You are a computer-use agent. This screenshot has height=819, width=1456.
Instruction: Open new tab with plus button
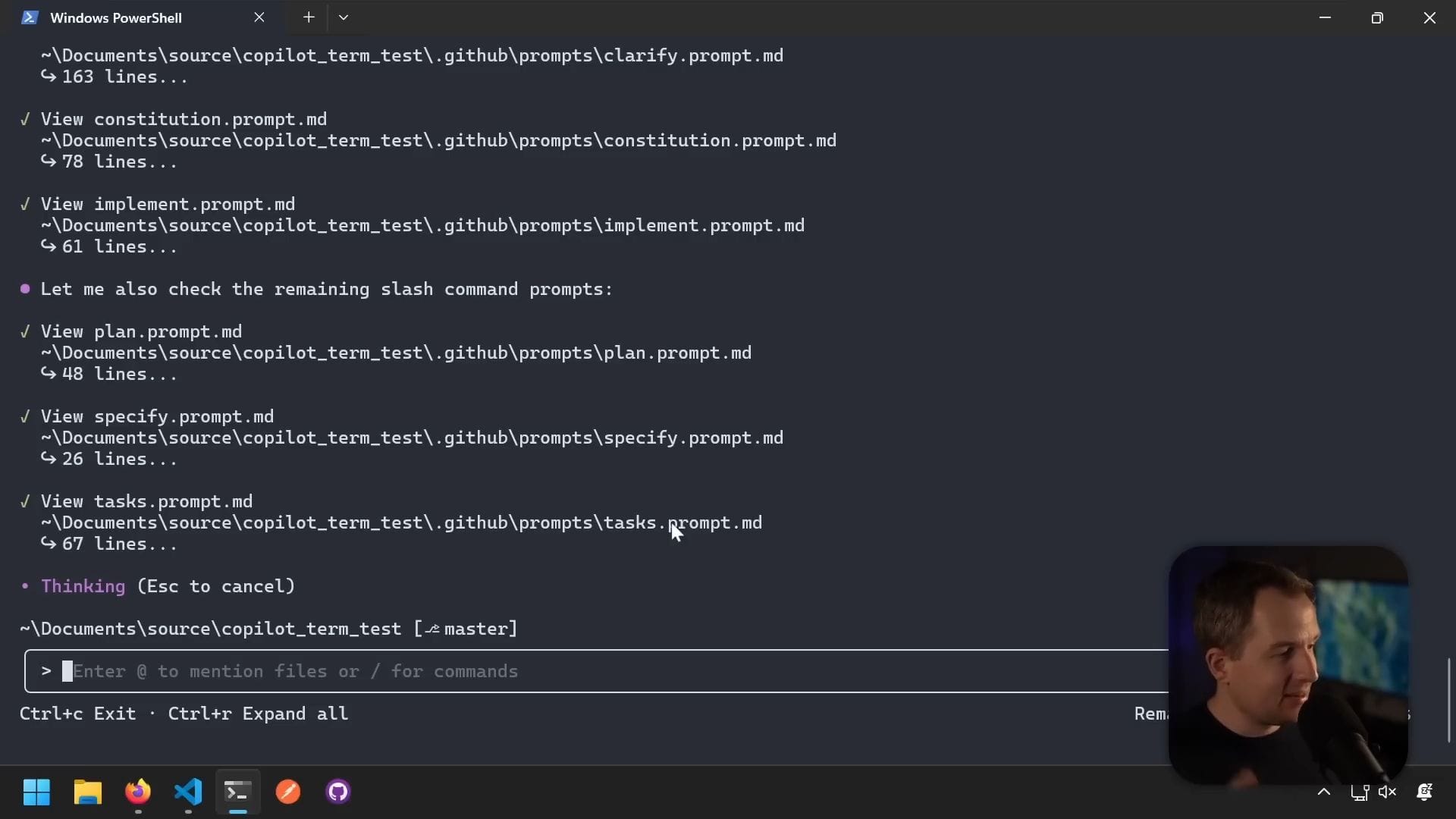click(x=309, y=17)
